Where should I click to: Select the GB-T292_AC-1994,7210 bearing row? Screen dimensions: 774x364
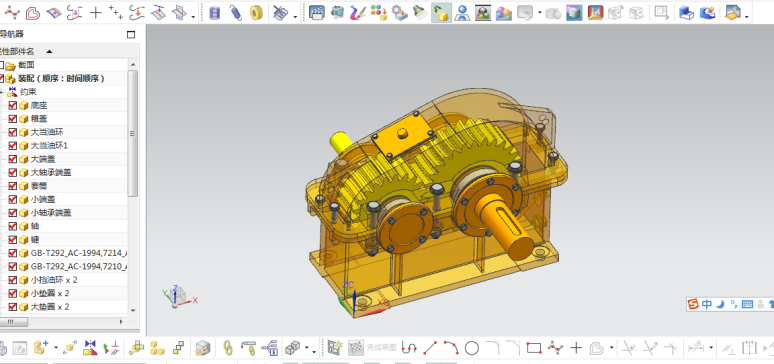79,266
